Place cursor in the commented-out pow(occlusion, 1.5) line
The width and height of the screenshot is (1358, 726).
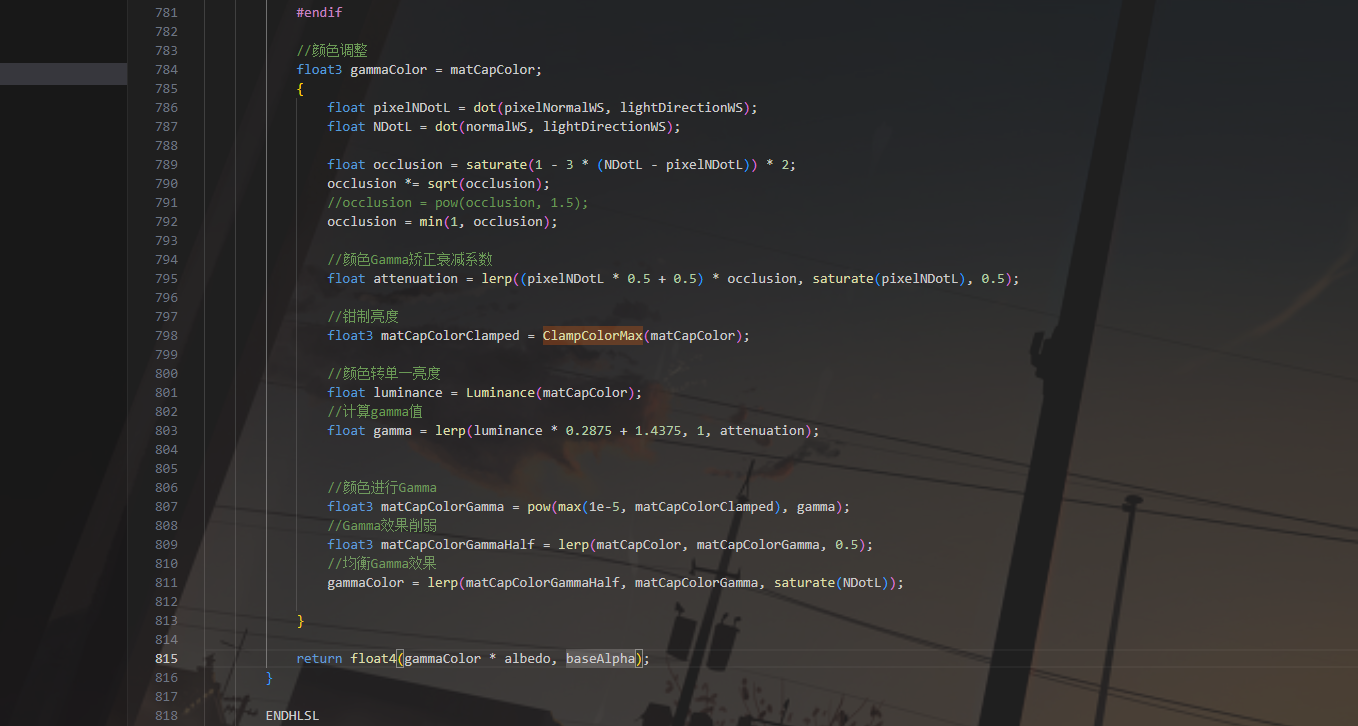(457, 203)
